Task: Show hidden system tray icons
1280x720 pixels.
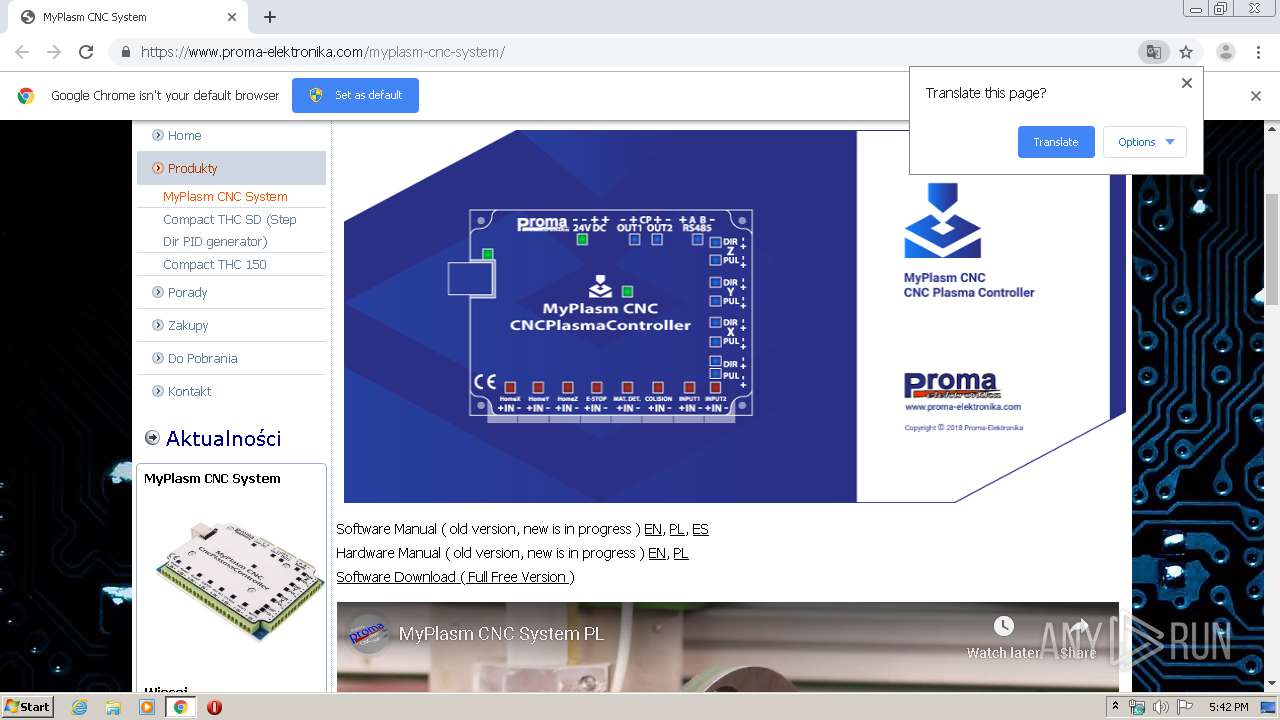Action: 1115,707
